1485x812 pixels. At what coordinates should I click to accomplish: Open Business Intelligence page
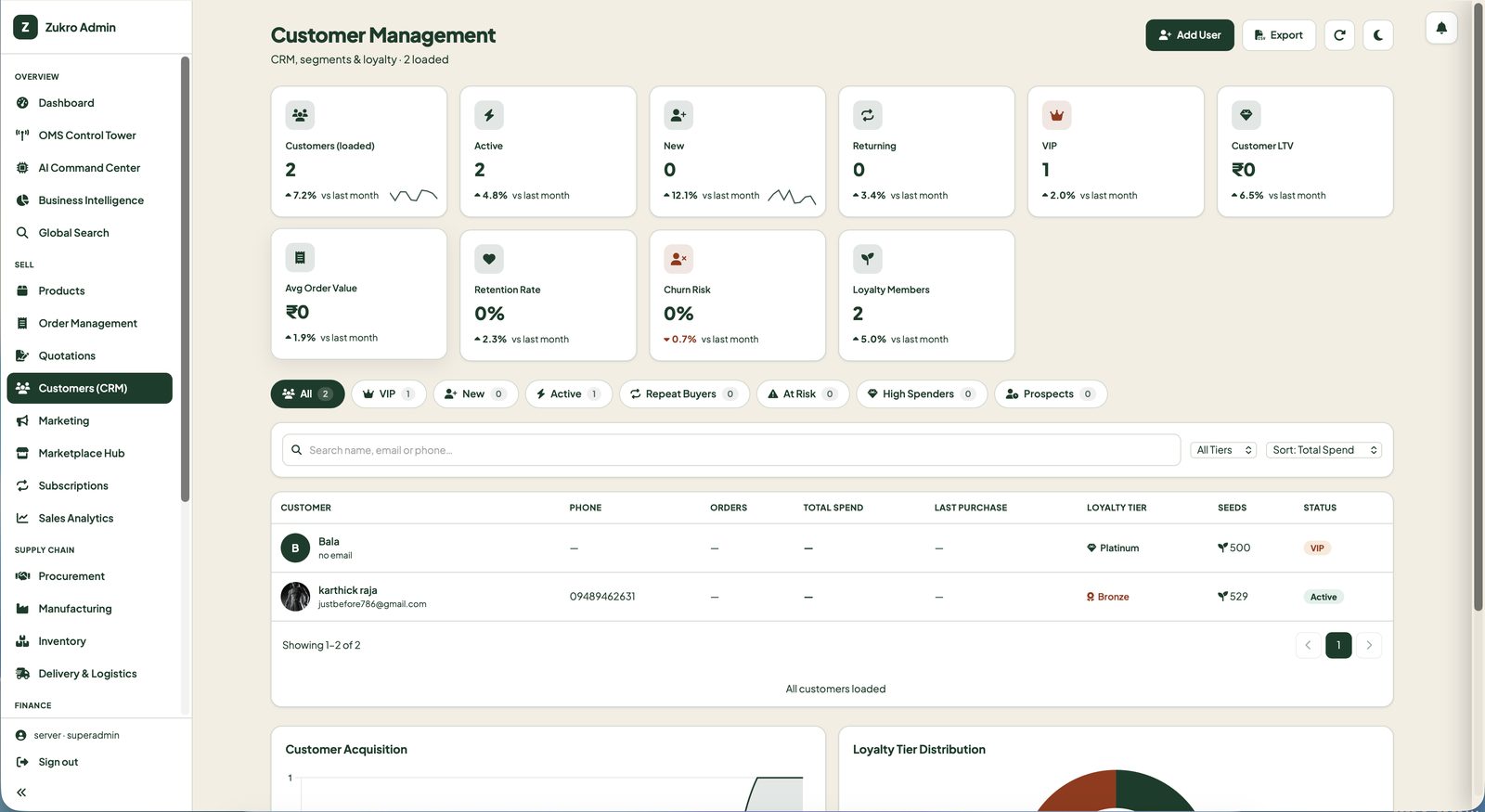pos(89,200)
